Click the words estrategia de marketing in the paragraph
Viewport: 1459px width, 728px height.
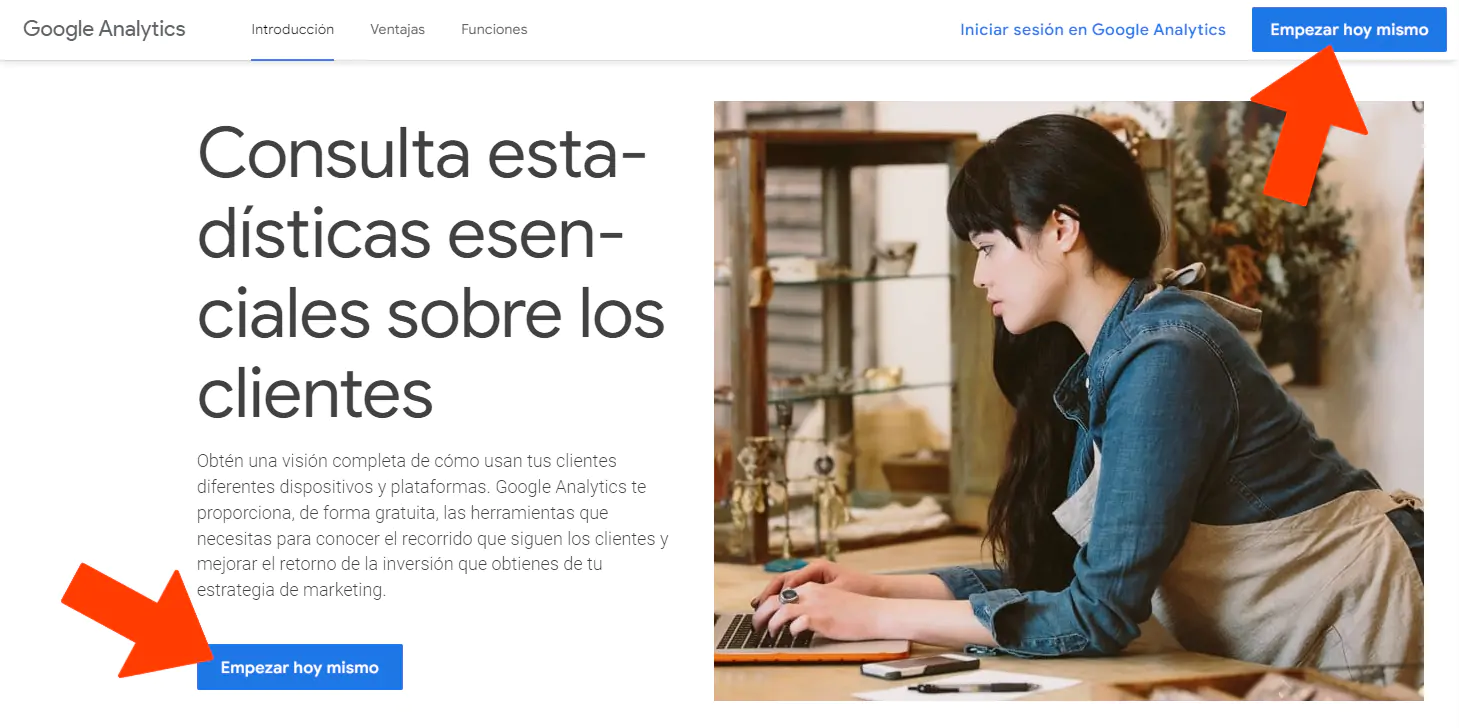291,590
